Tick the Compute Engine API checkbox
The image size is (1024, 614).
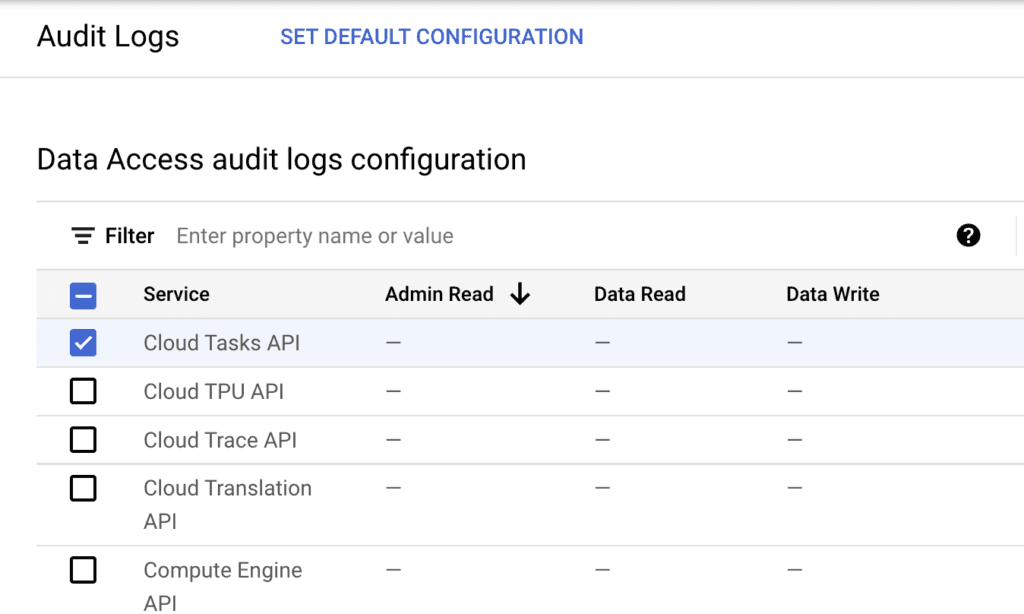coord(83,570)
